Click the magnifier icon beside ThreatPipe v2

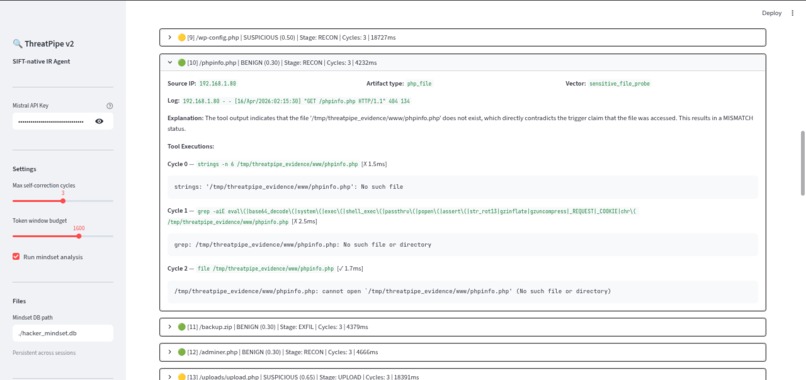click(17, 44)
